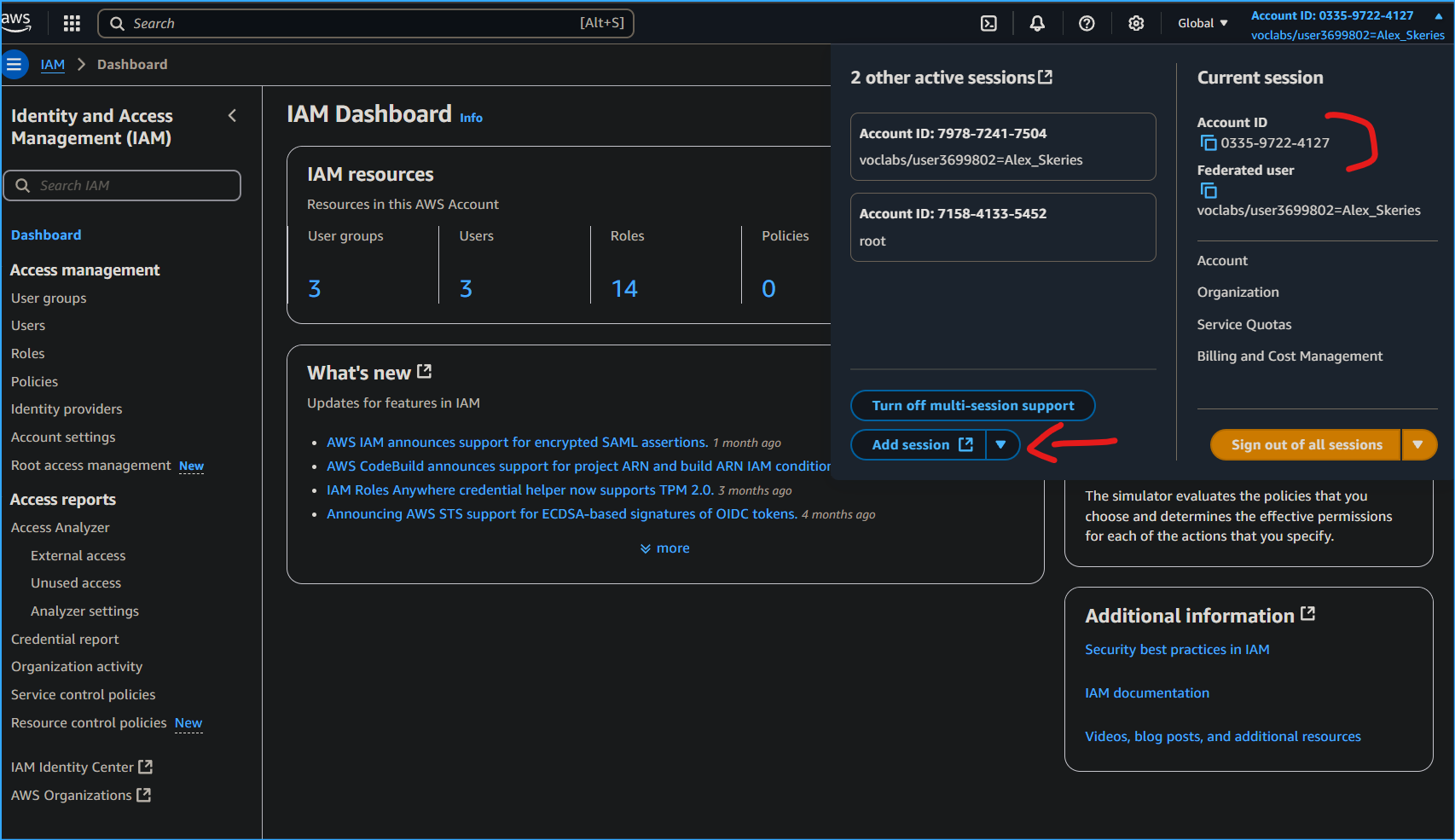Open Security best practices in IAM
Screen dimensions: 1455x840
(x=1177, y=649)
